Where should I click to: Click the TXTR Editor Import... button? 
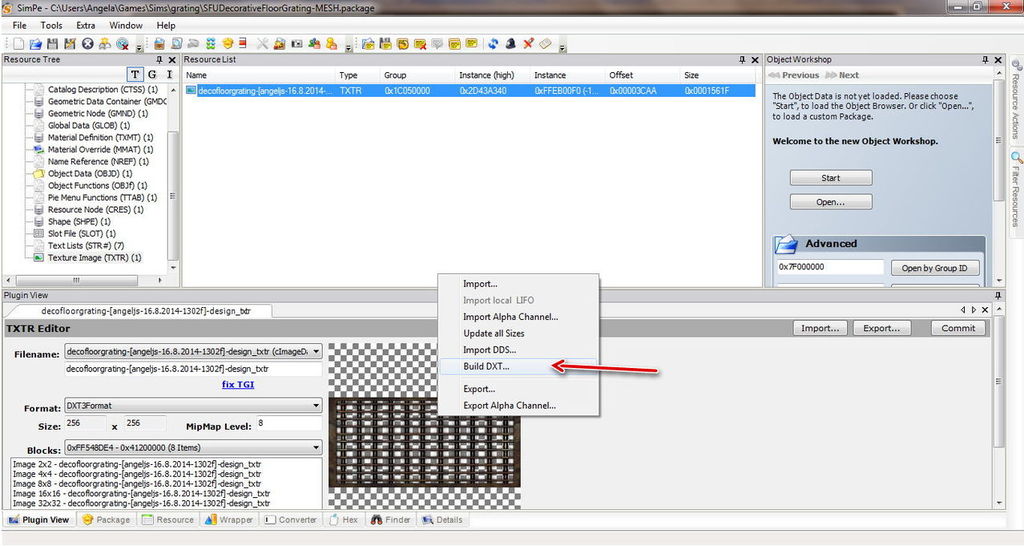[820, 329]
